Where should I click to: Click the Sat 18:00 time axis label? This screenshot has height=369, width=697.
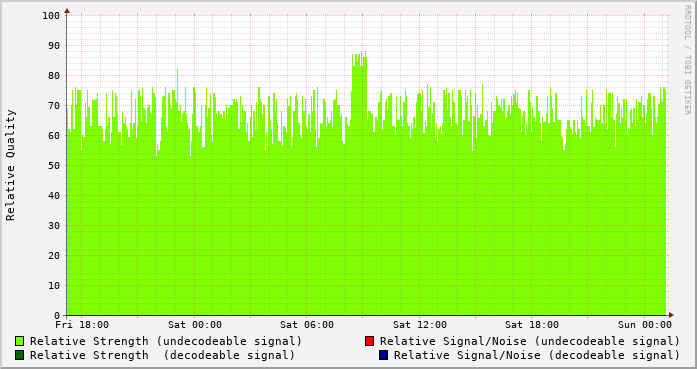532,325
